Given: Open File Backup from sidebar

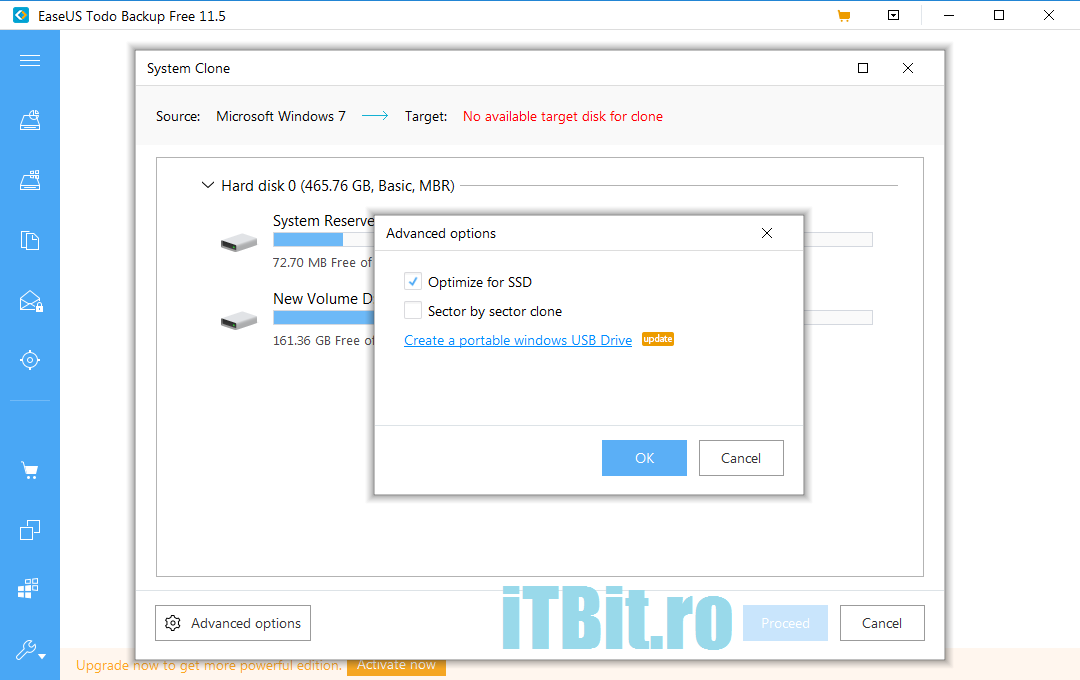Looking at the screenshot, I should pos(30,241).
